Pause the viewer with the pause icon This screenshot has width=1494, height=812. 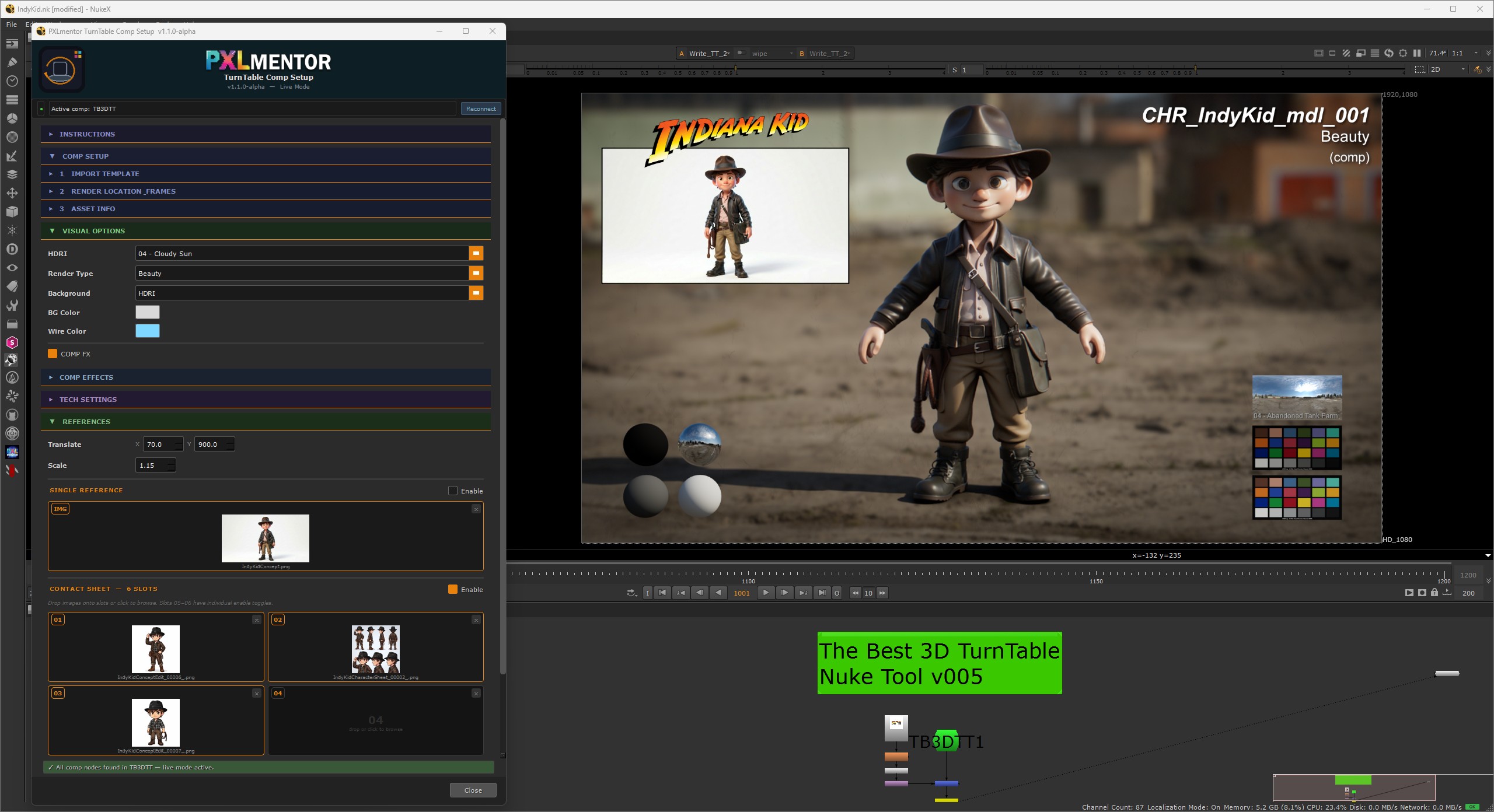pyautogui.click(x=1416, y=53)
